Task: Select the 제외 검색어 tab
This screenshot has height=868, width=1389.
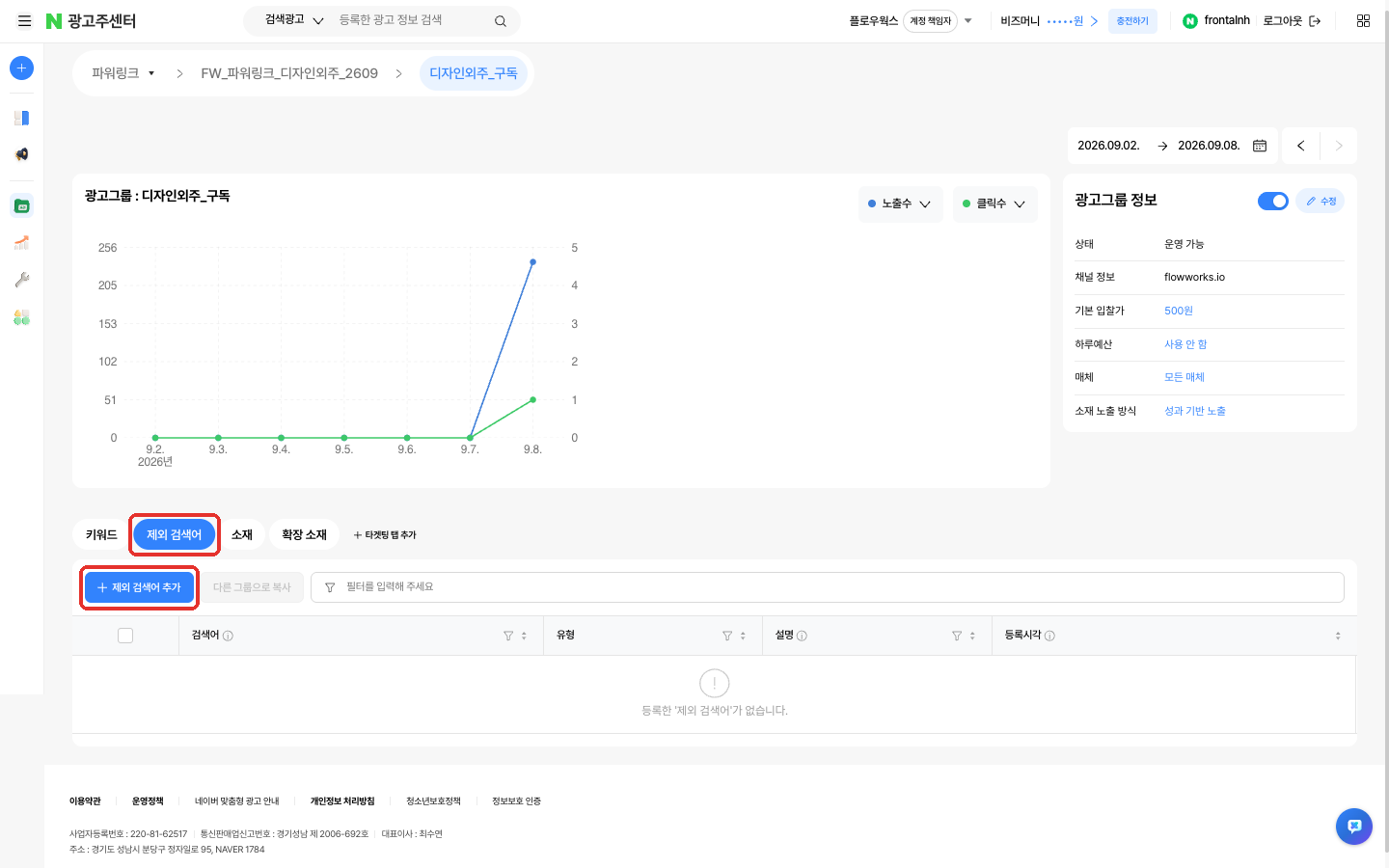Action: point(175,534)
